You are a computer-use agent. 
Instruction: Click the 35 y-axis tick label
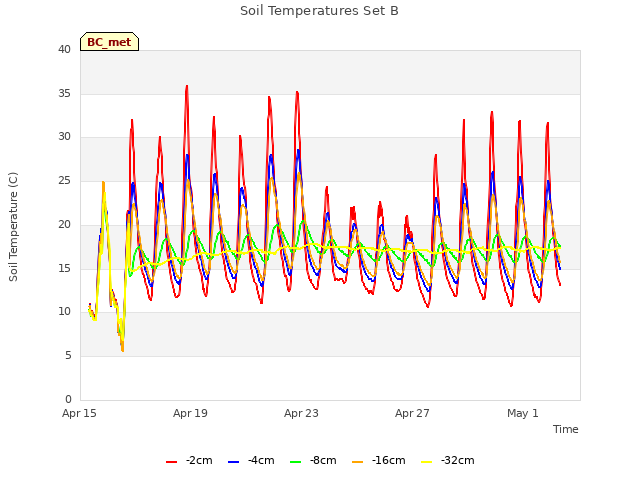(64, 93)
